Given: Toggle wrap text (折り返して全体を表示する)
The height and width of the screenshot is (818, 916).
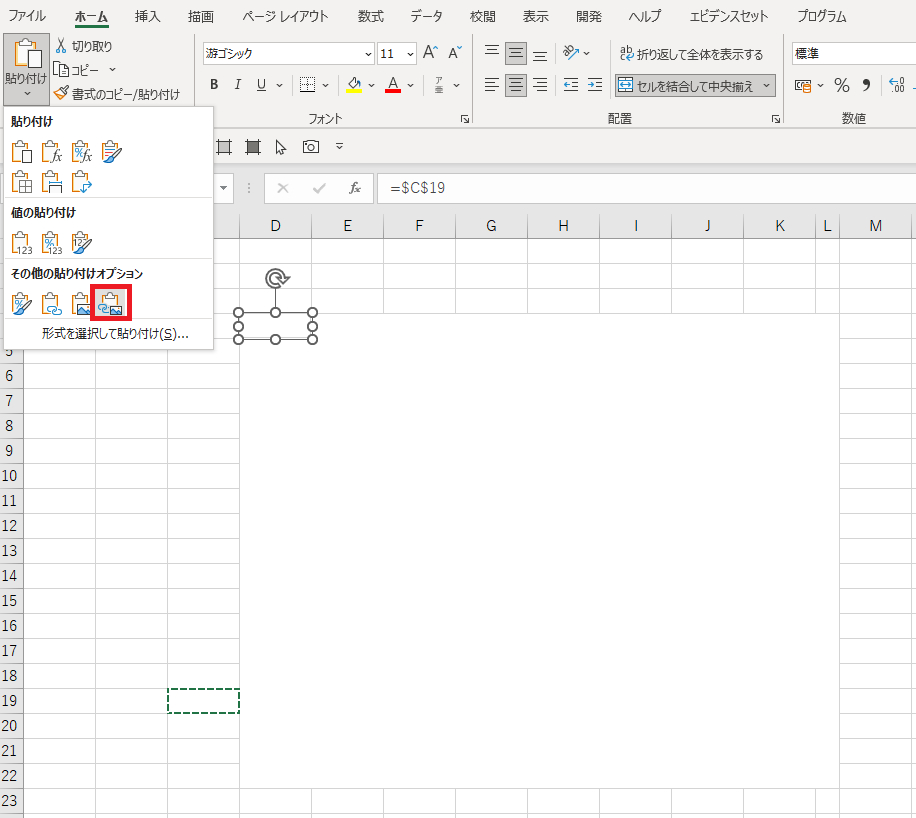Looking at the screenshot, I should coord(691,54).
